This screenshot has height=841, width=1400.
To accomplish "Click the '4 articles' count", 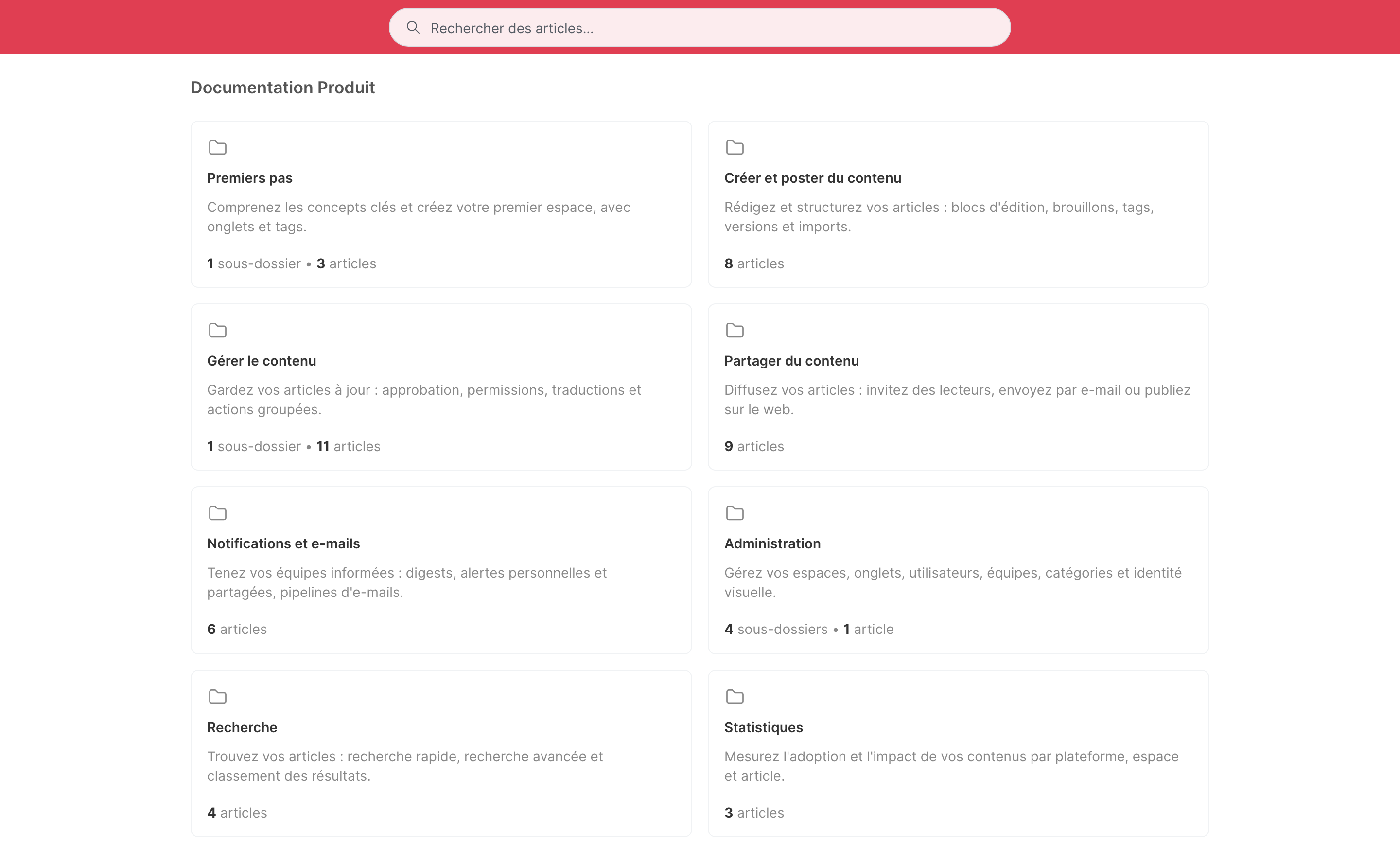I will (x=237, y=813).
